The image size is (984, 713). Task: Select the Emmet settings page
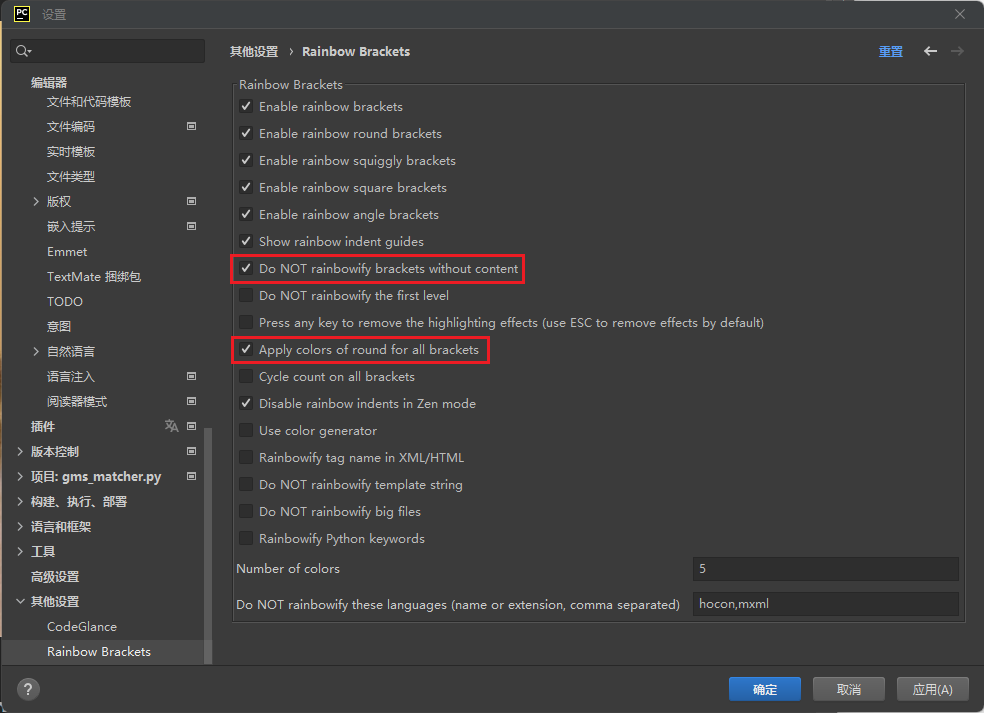coord(67,252)
